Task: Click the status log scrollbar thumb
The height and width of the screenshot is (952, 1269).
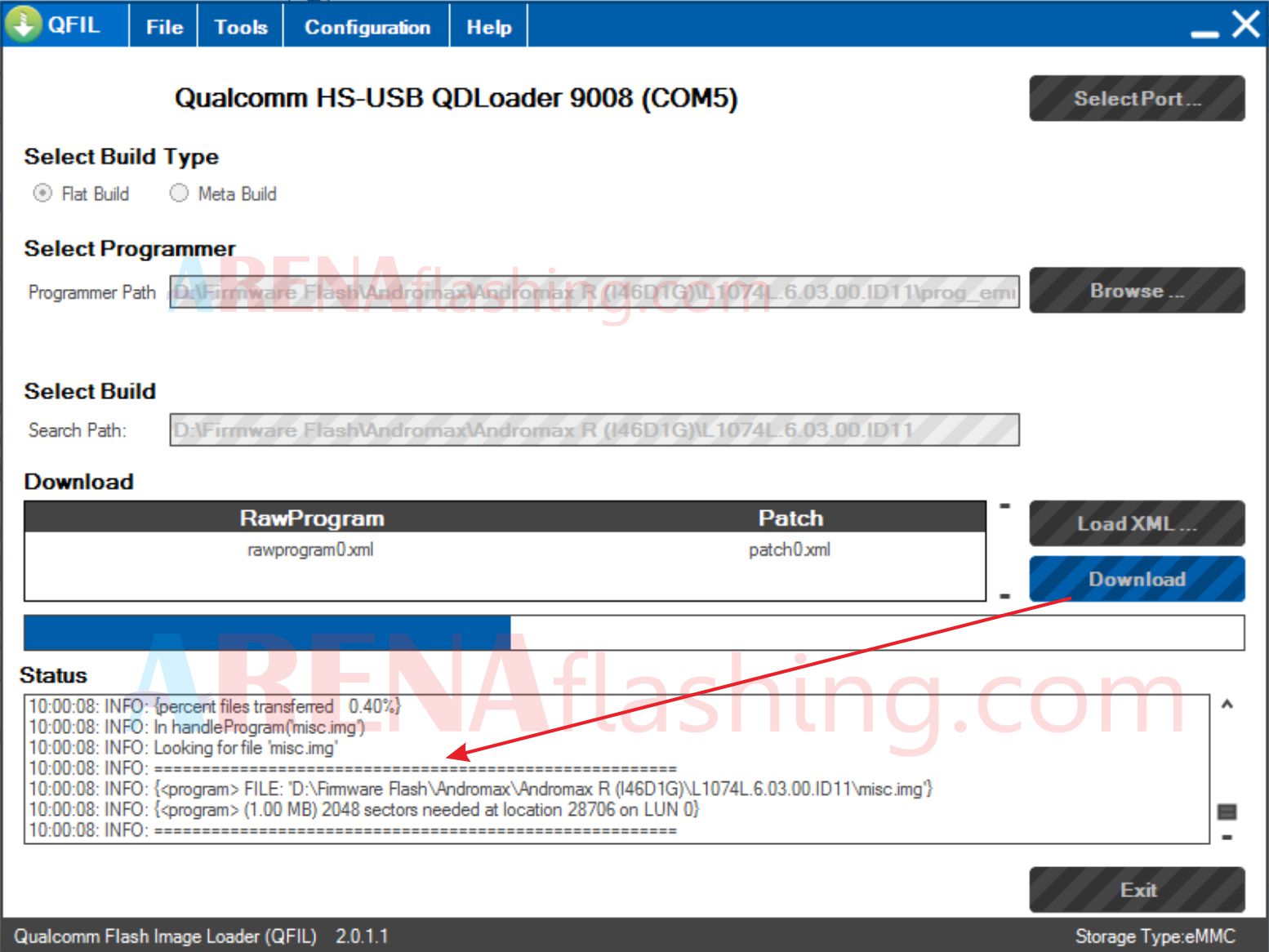Action: (x=1227, y=812)
